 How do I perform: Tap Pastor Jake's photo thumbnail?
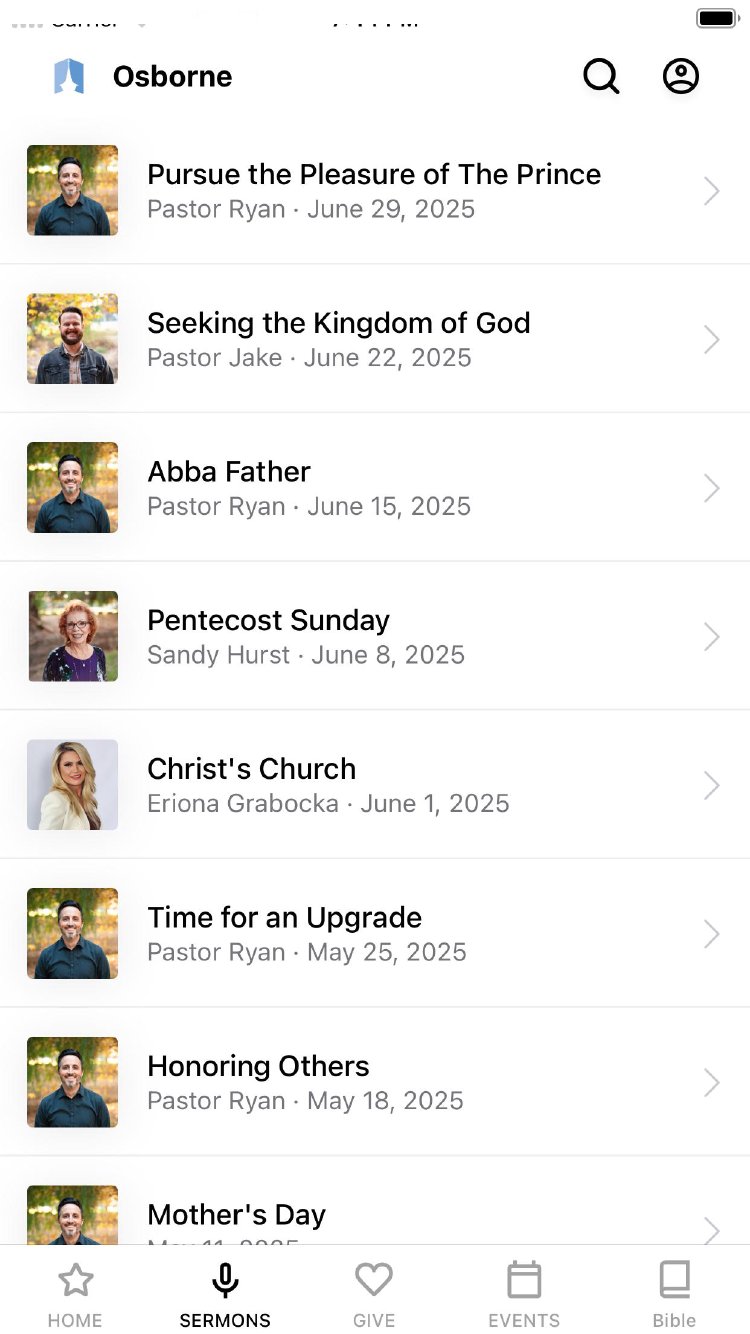(x=73, y=339)
